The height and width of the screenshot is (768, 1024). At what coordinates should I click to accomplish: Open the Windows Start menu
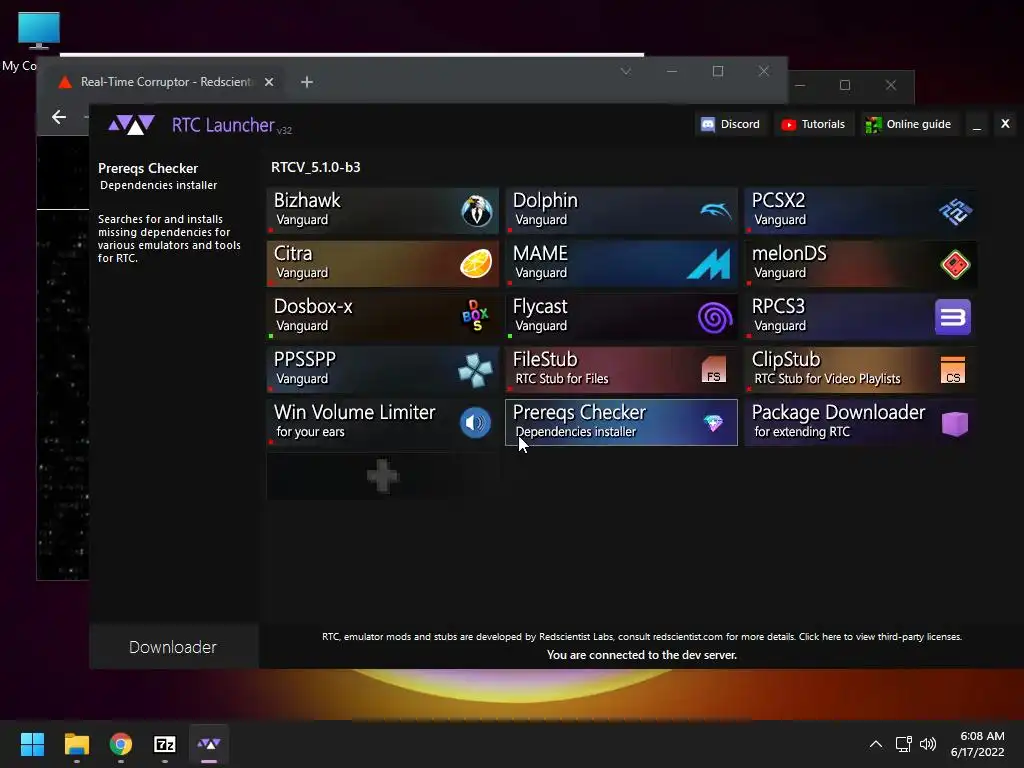[32, 744]
